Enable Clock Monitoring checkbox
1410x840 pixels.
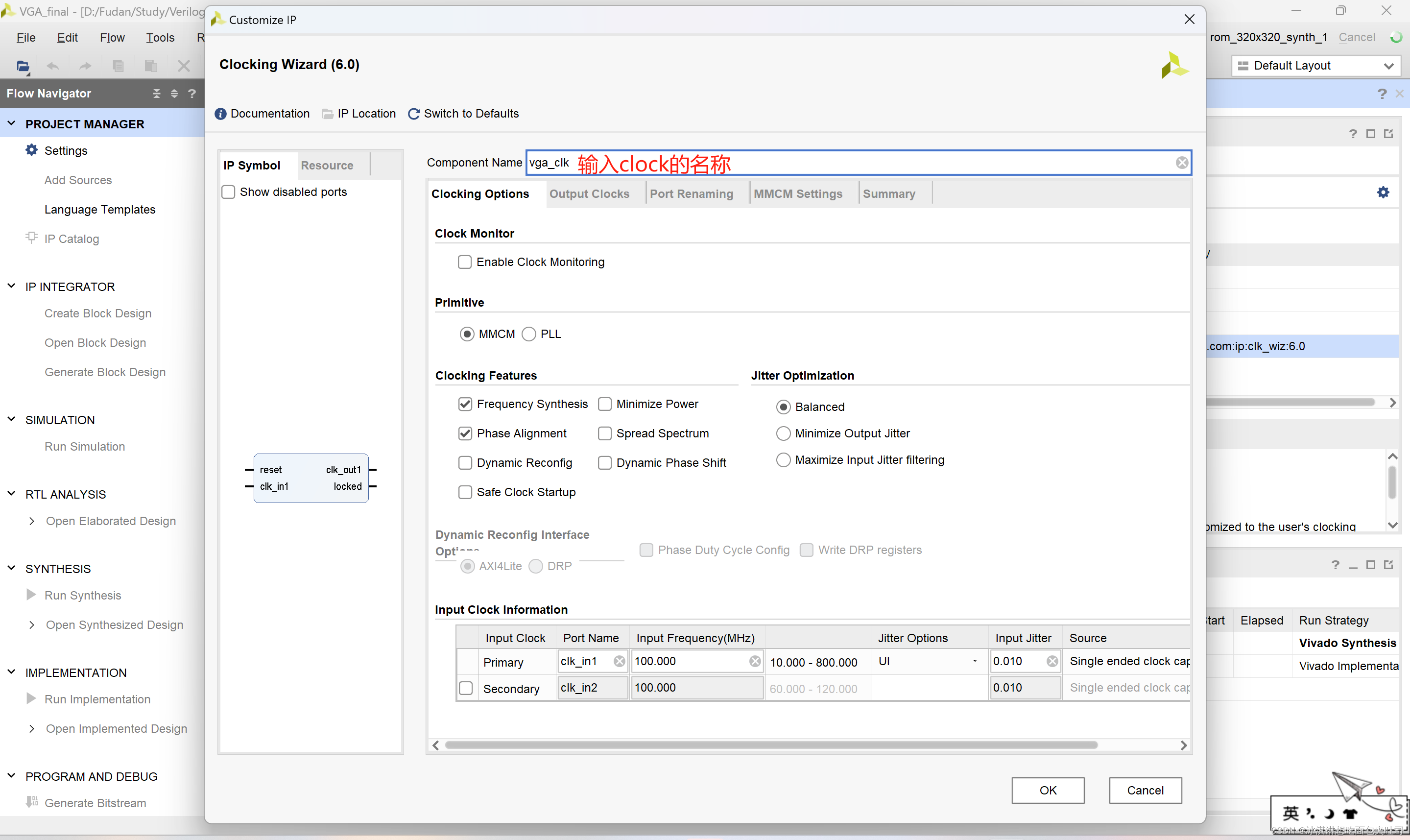(464, 262)
